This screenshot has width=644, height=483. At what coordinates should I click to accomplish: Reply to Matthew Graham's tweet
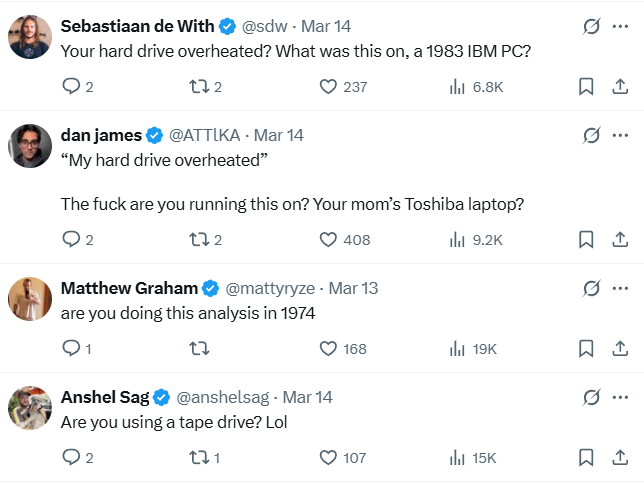click(71, 348)
